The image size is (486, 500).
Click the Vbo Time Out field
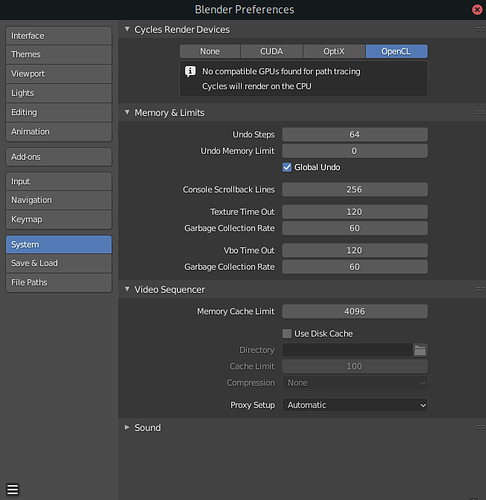tap(355, 250)
